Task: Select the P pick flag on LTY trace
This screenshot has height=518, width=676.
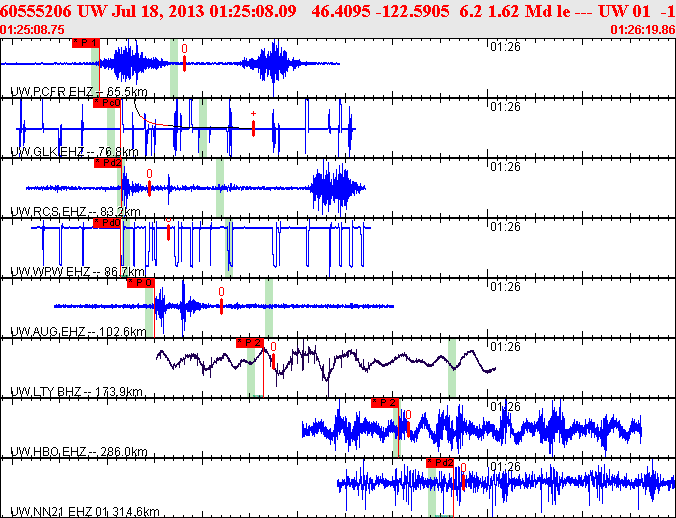Action: coord(250,343)
